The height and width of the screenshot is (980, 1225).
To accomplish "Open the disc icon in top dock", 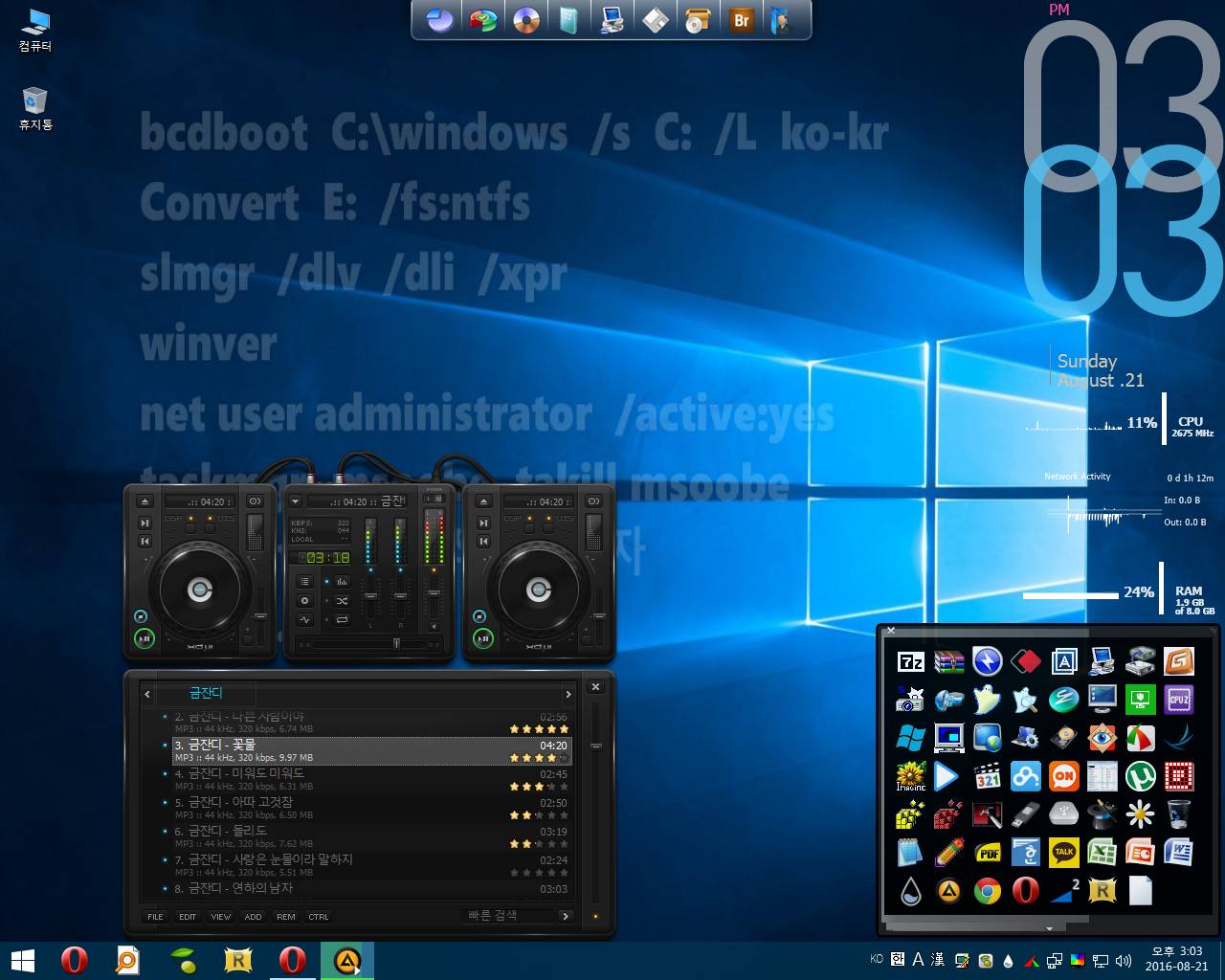I will coord(526,20).
